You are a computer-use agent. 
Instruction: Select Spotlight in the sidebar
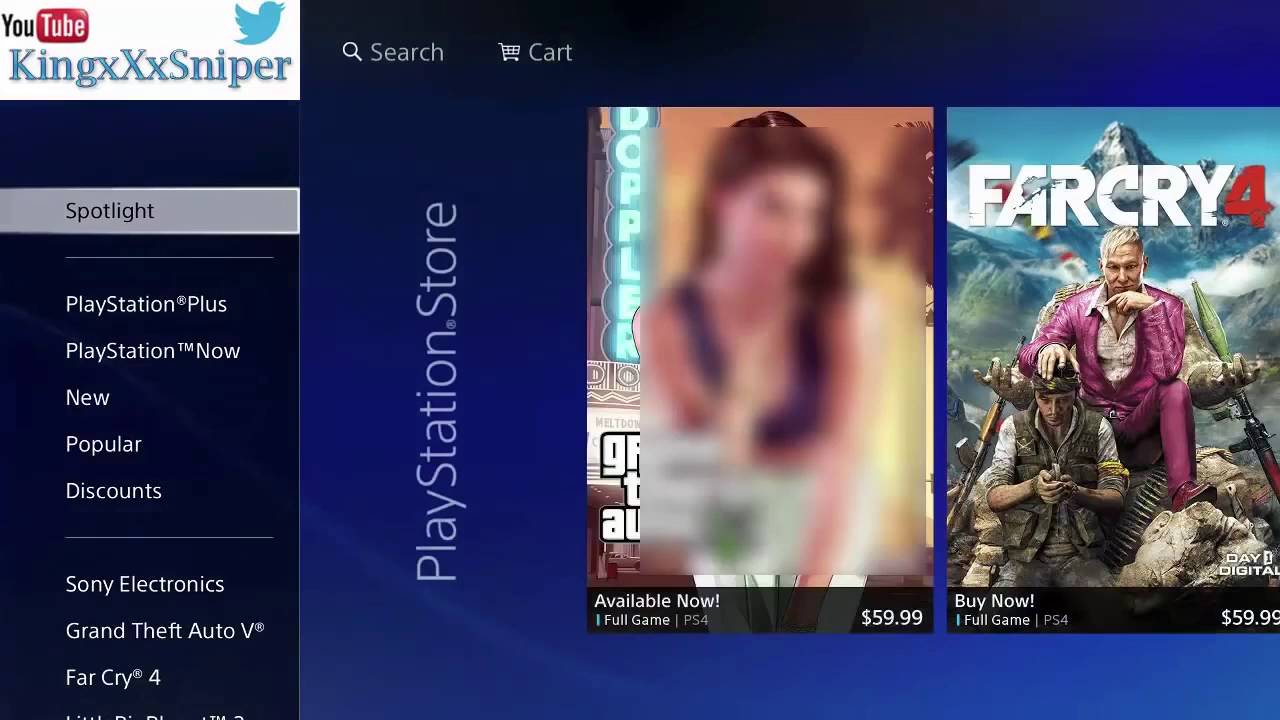coord(149,211)
